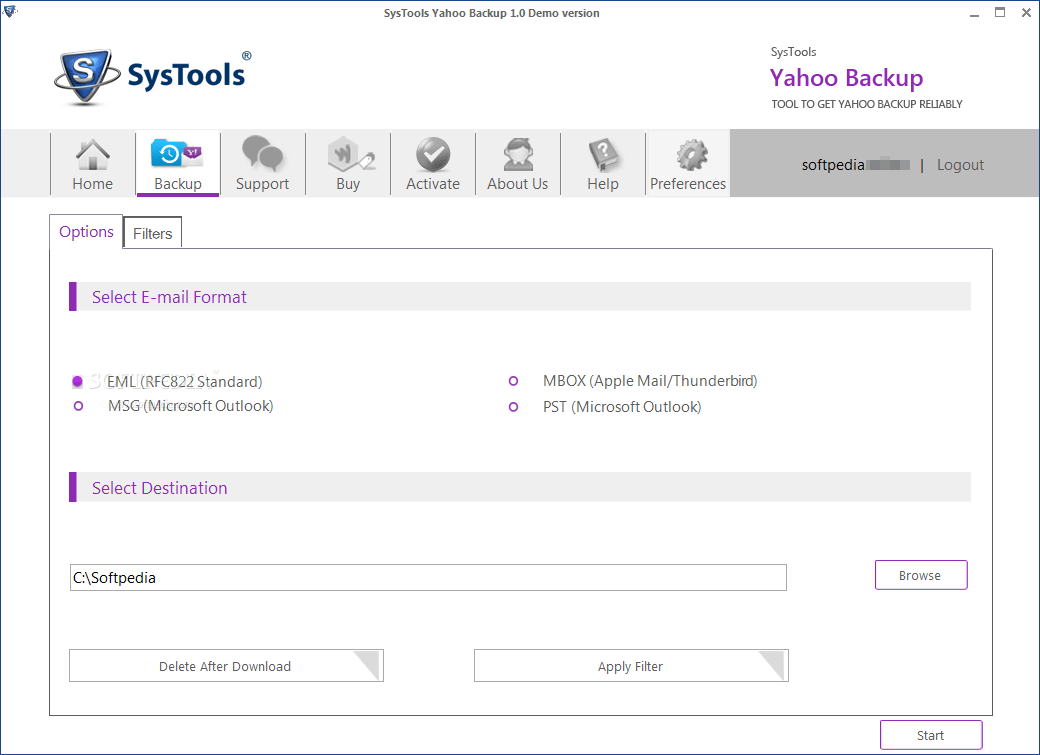1040x755 pixels.
Task: Switch to the Filters tab
Action: pos(152,232)
